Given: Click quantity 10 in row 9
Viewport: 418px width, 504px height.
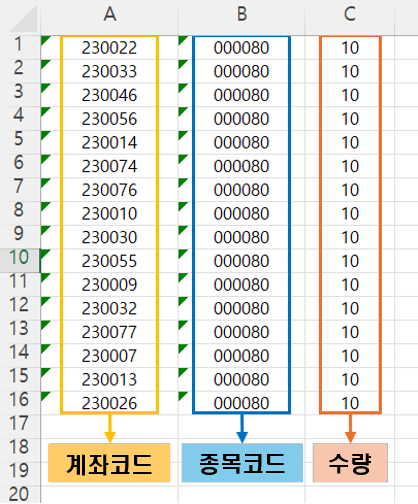Looking at the screenshot, I should (x=350, y=237).
